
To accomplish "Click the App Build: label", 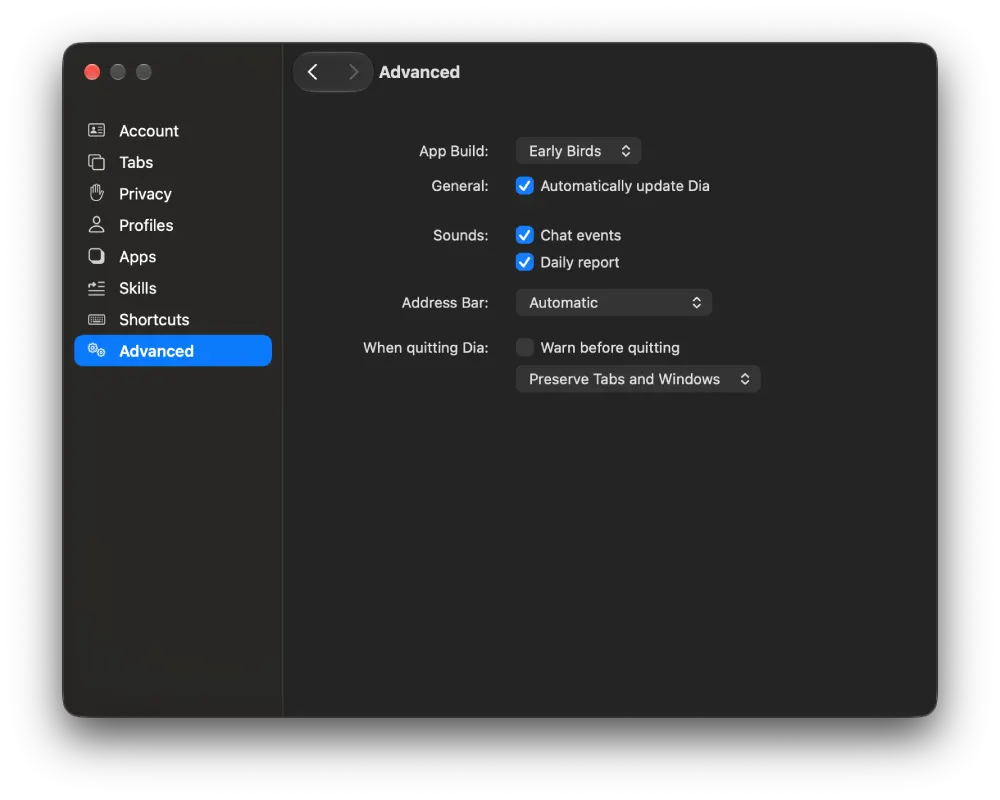I will (x=453, y=151).
